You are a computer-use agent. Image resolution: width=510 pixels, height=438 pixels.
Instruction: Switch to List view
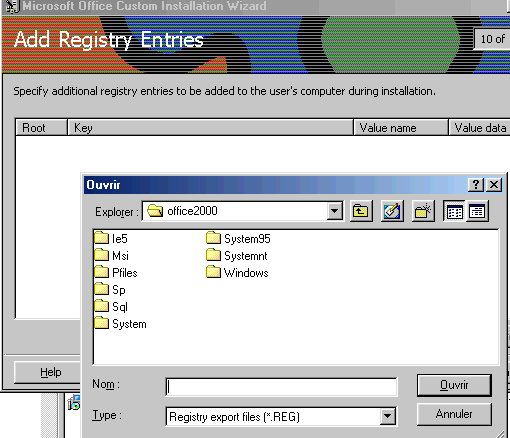click(x=454, y=211)
